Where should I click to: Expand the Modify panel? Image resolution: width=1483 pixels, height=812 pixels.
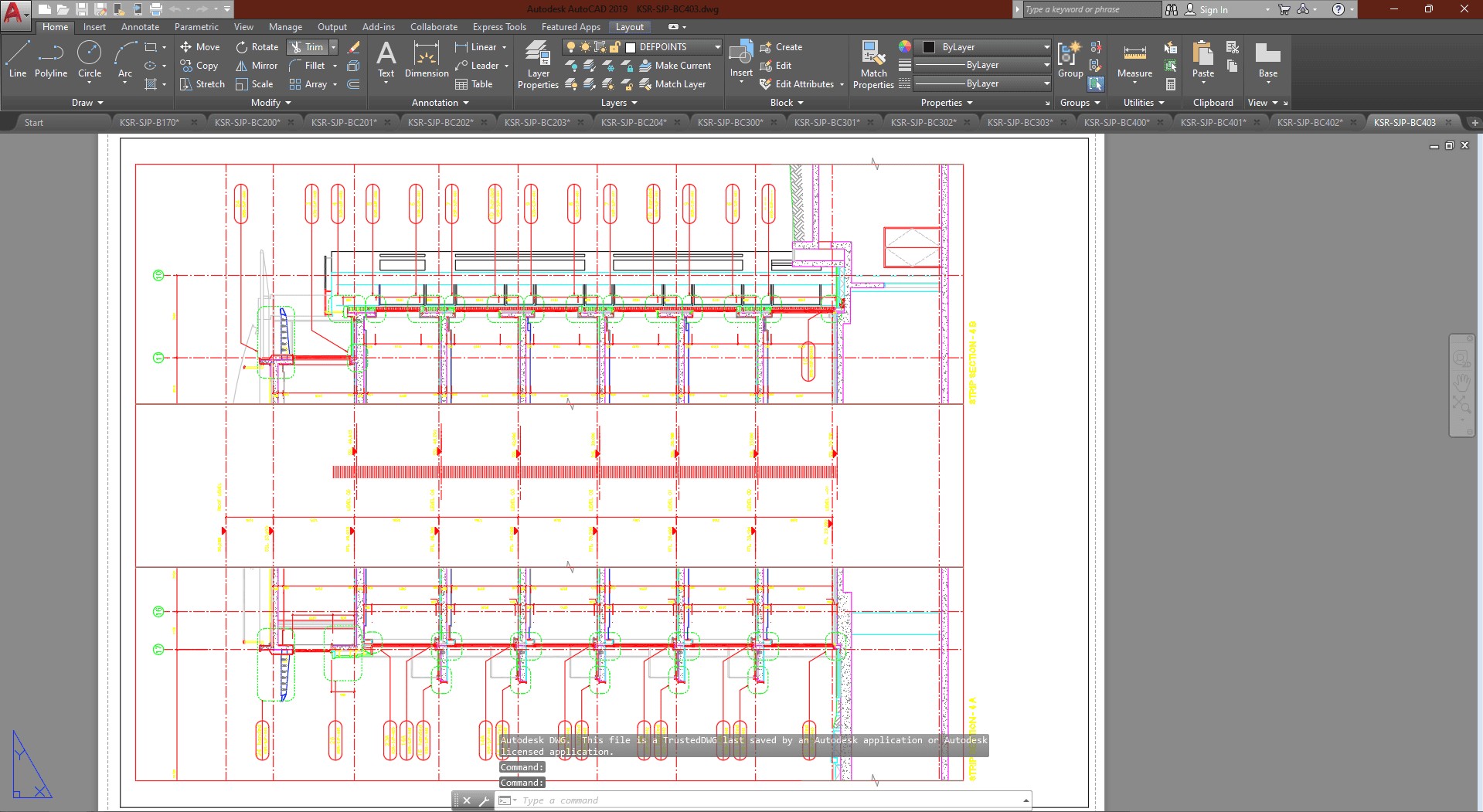coord(270,103)
